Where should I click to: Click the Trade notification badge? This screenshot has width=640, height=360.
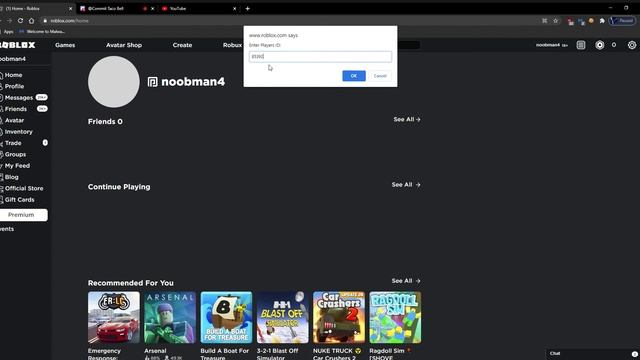tap(45, 142)
